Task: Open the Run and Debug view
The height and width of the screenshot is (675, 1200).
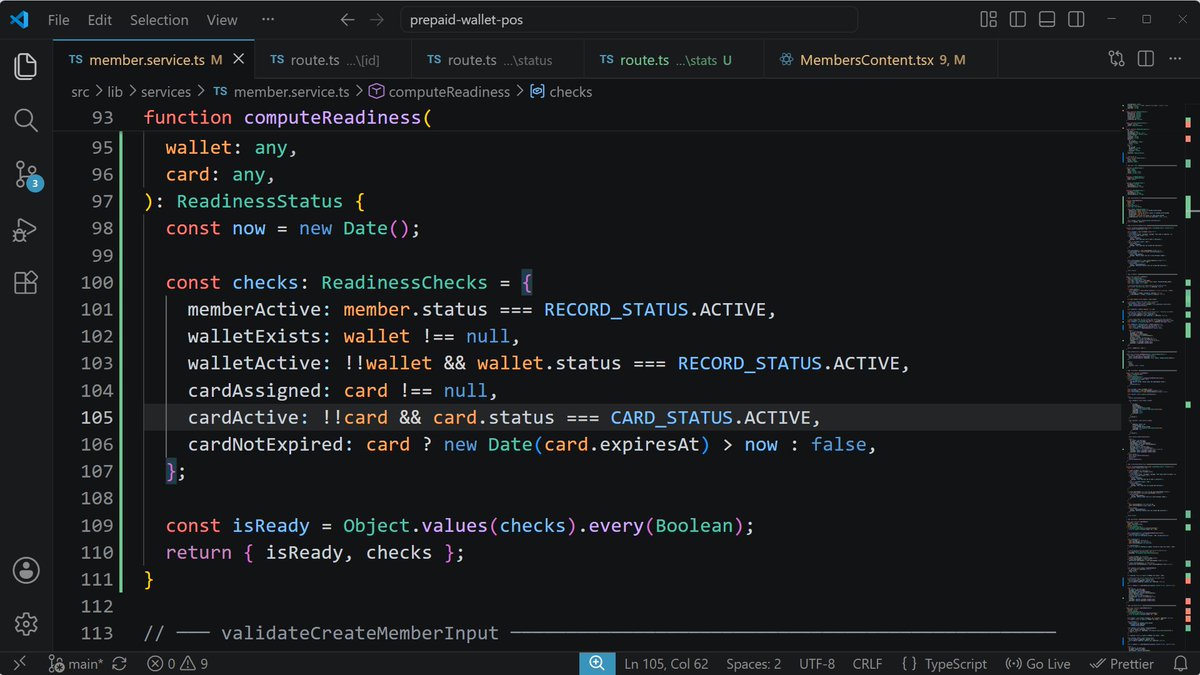Action: tap(26, 230)
